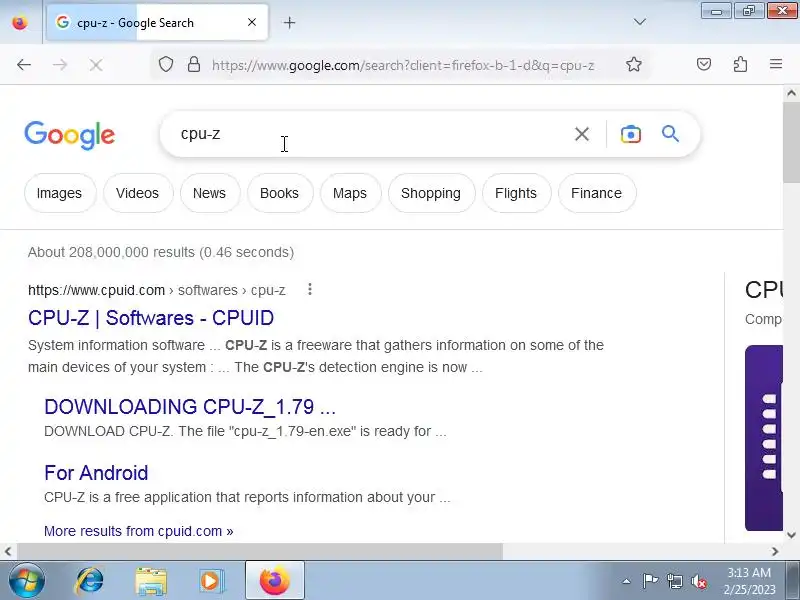800x600 pixels.
Task: Switch to Shopping results
Action: point(431,193)
